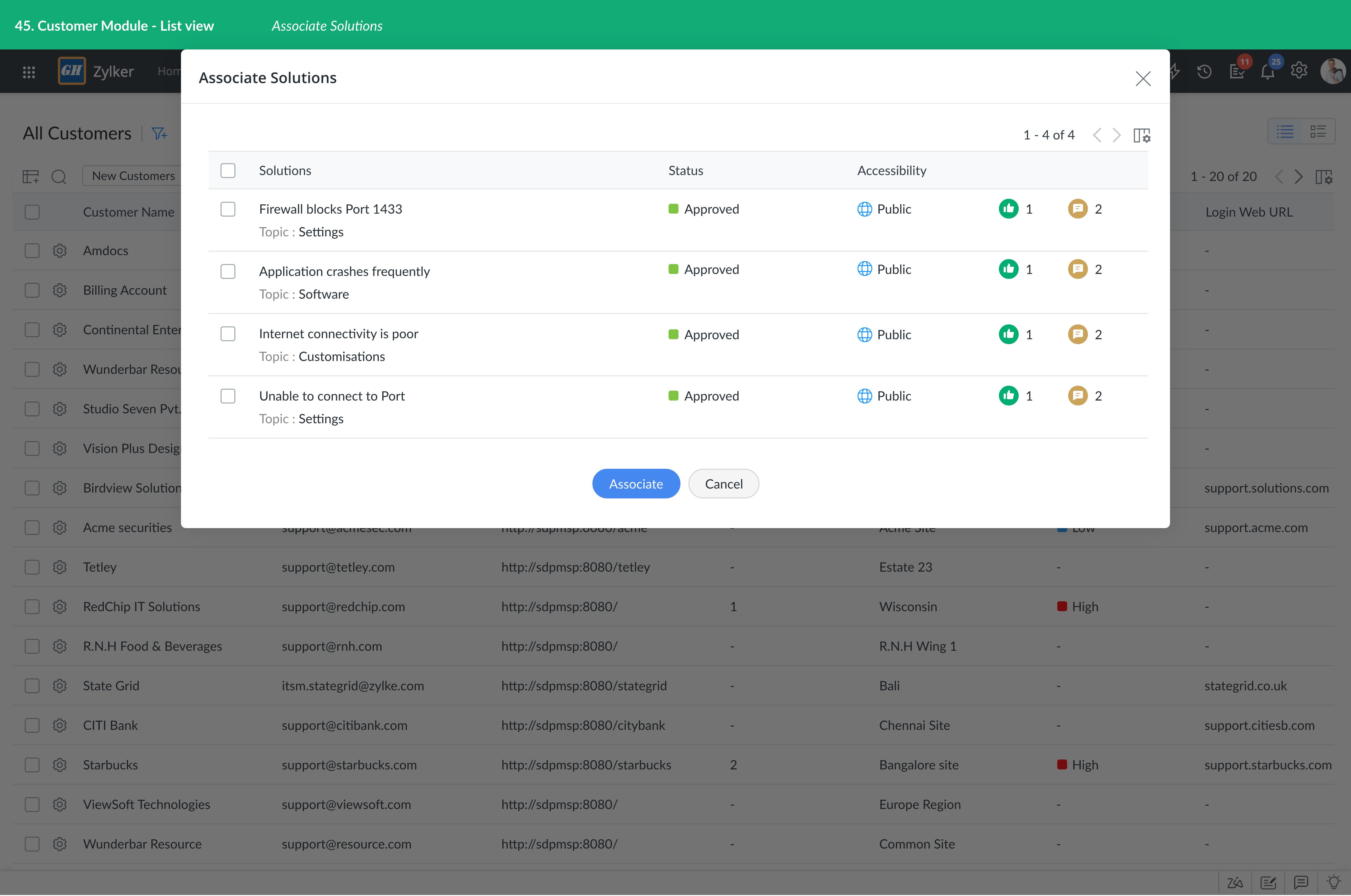Check Internet connectivity is poor solution
Viewport: 1351px width, 896px height.
[x=228, y=334]
